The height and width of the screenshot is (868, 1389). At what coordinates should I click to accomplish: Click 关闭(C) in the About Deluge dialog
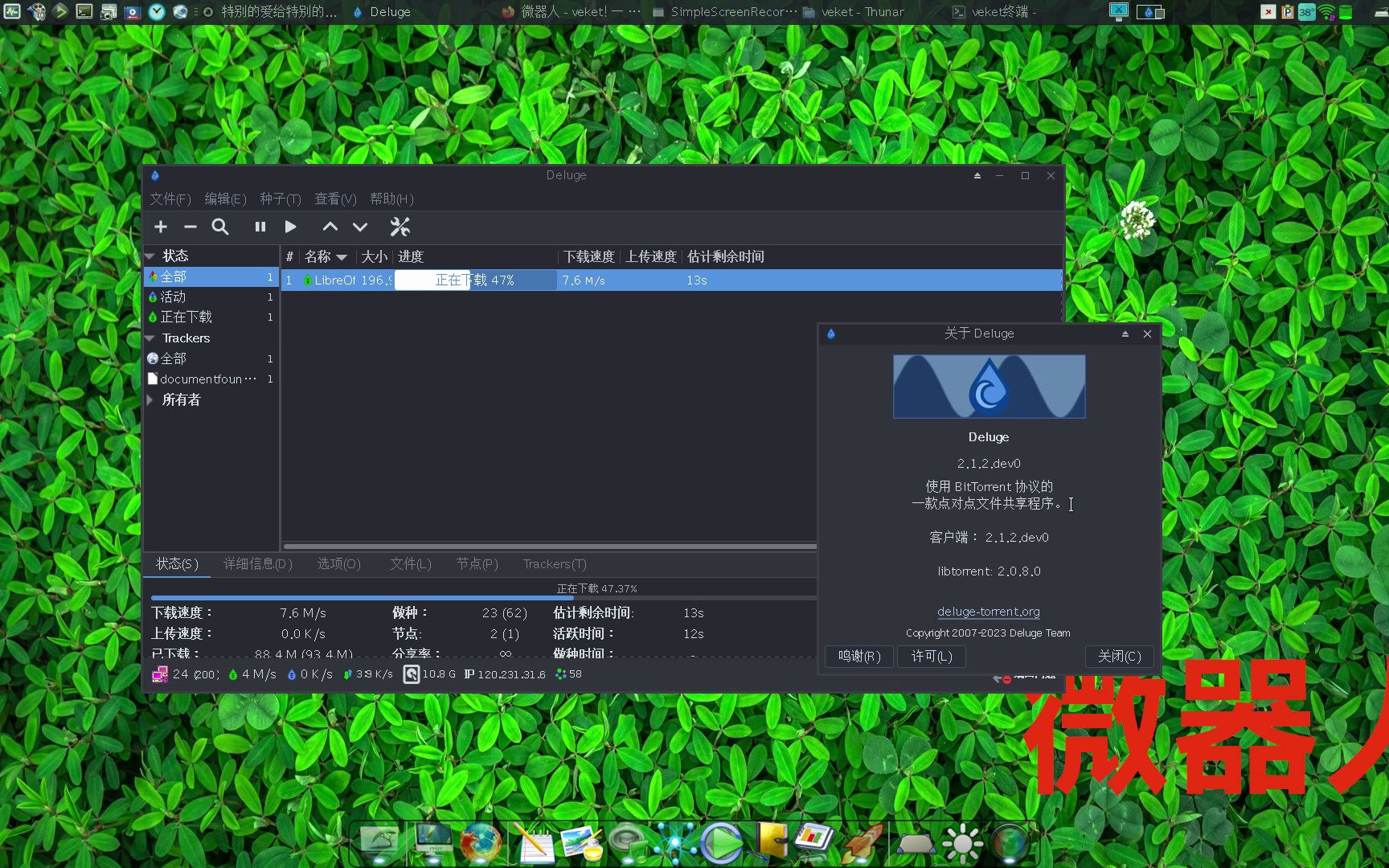pos(1120,657)
